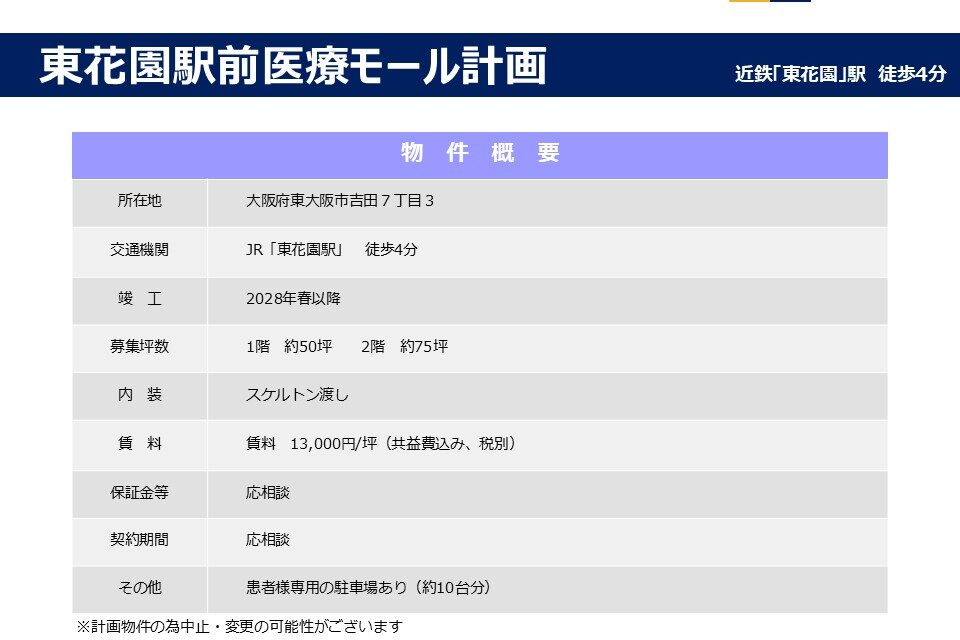The height and width of the screenshot is (640, 960).
Task: Select the 内装 row label
Action: 139,395
